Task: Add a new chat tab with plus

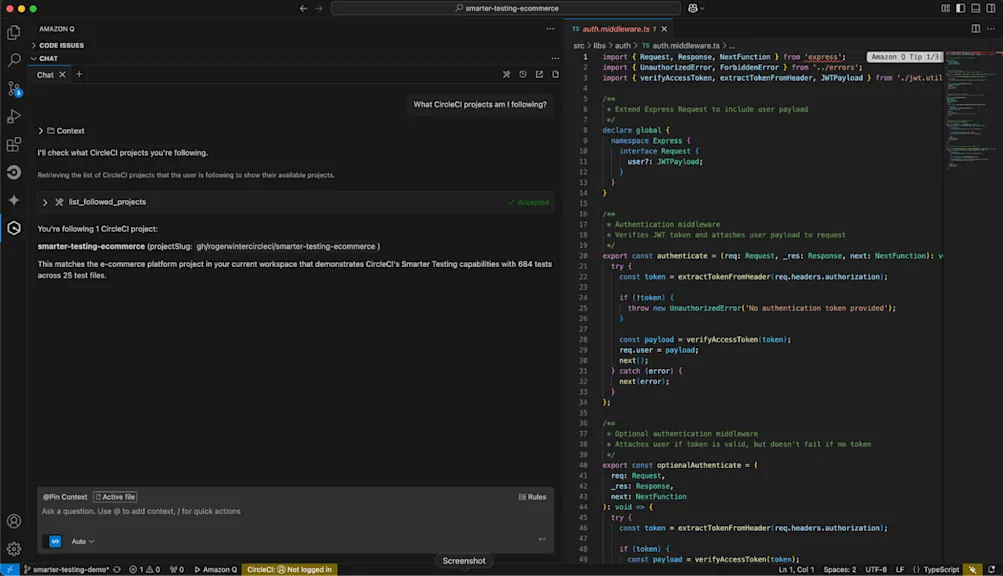Action: (79, 75)
